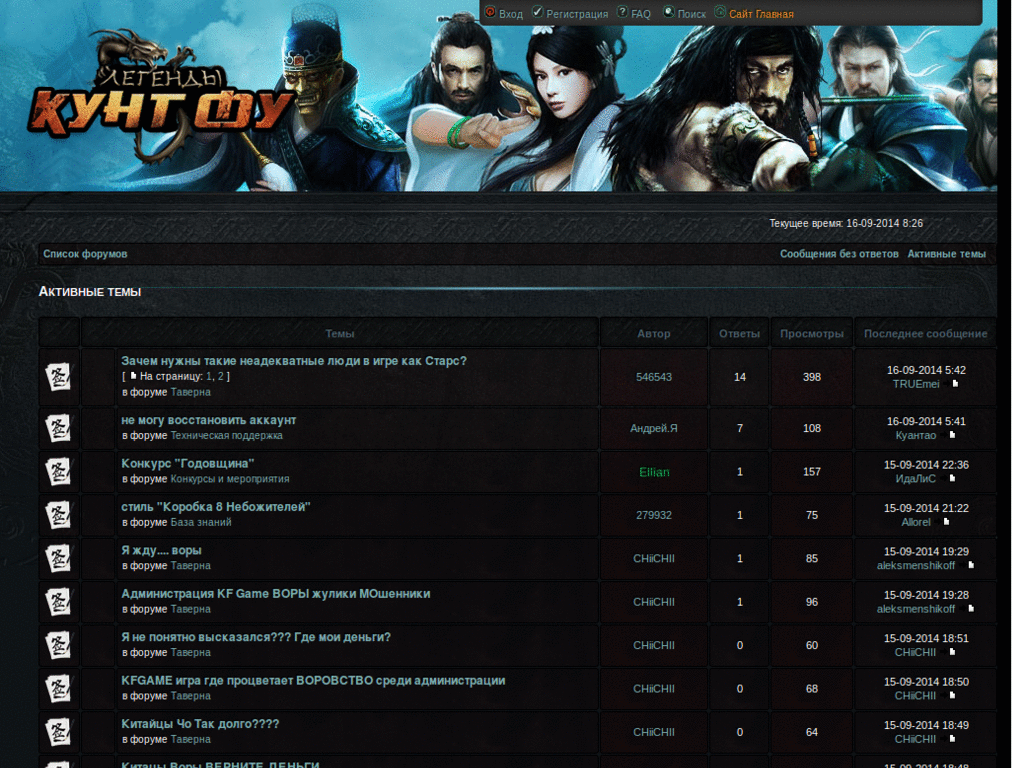View last poster TRUEmei profile
Image resolution: width=1024 pixels, height=768 pixels.
coord(916,384)
